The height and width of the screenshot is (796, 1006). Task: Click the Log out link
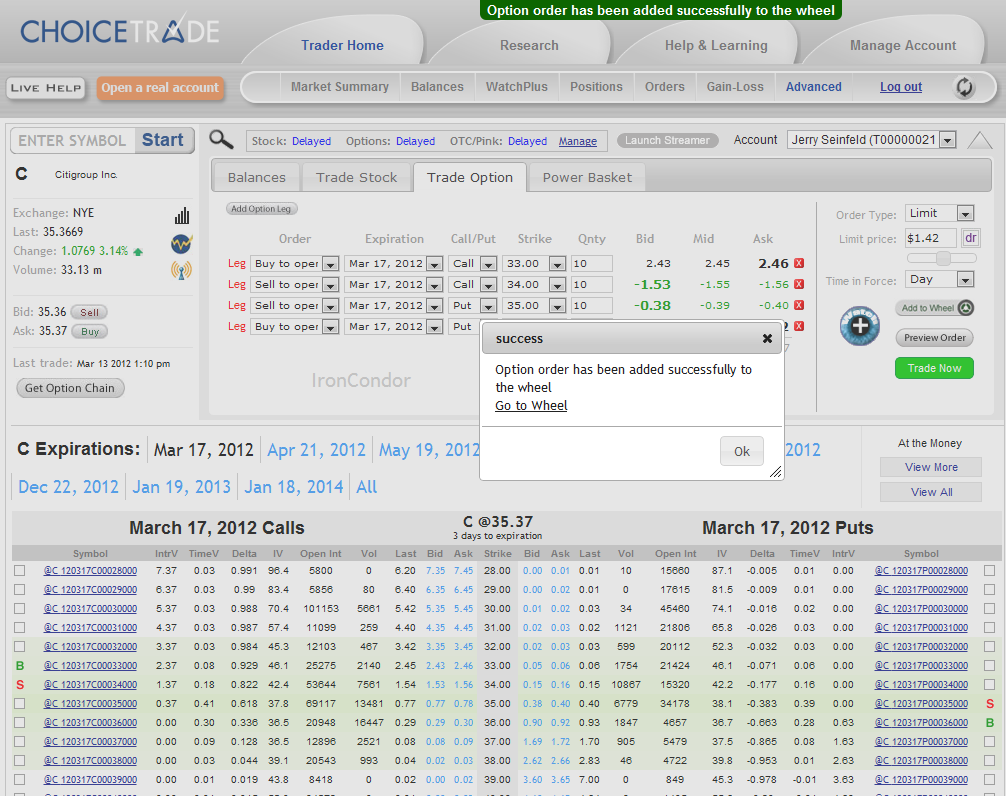click(x=901, y=87)
